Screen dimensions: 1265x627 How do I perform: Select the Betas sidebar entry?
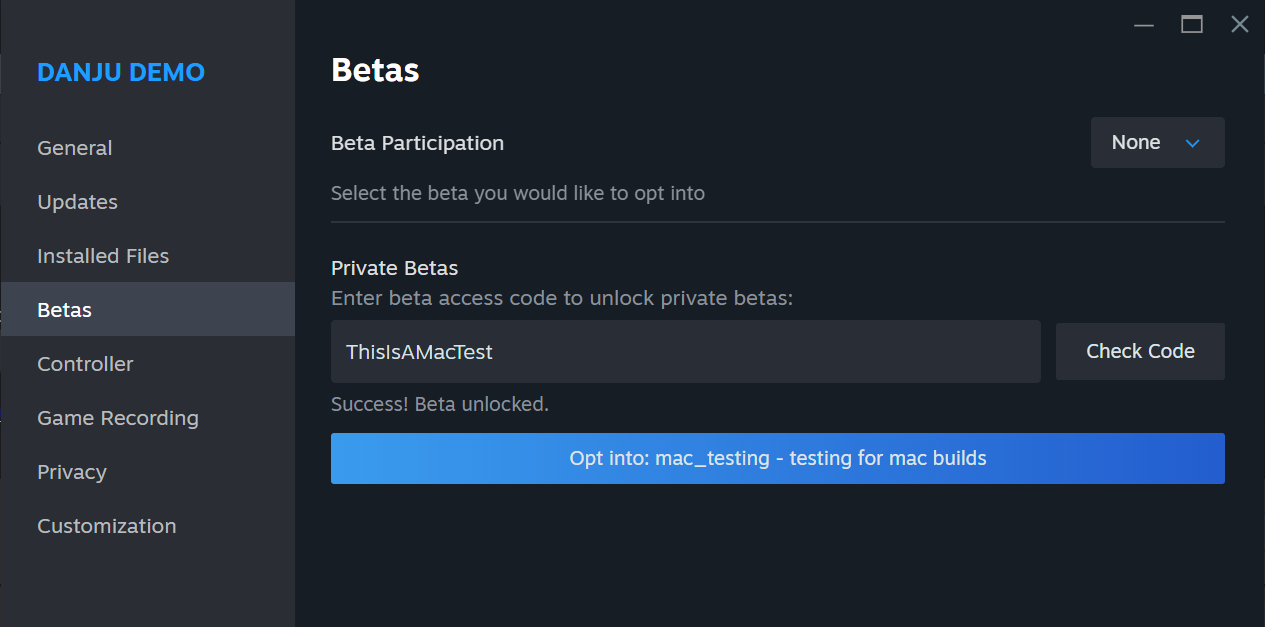click(64, 309)
